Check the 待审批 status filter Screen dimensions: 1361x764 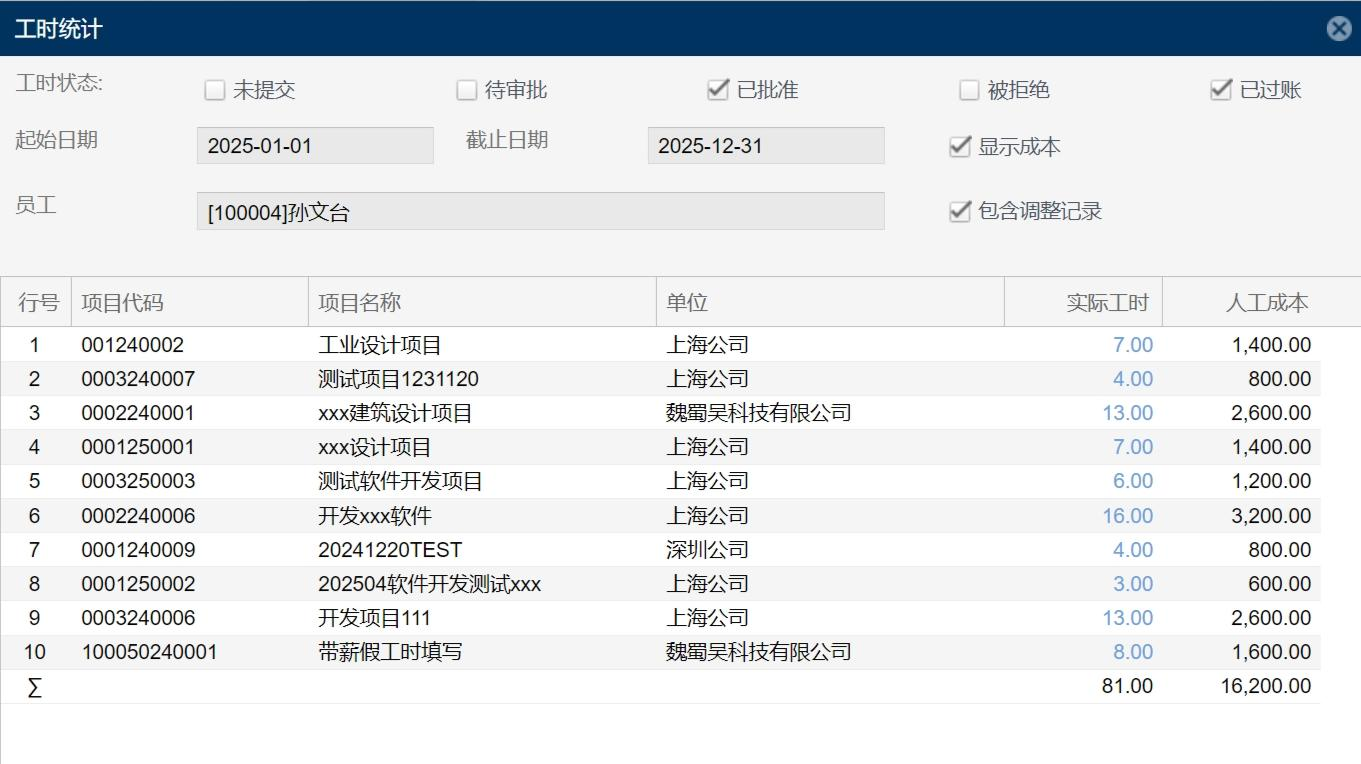pos(466,90)
